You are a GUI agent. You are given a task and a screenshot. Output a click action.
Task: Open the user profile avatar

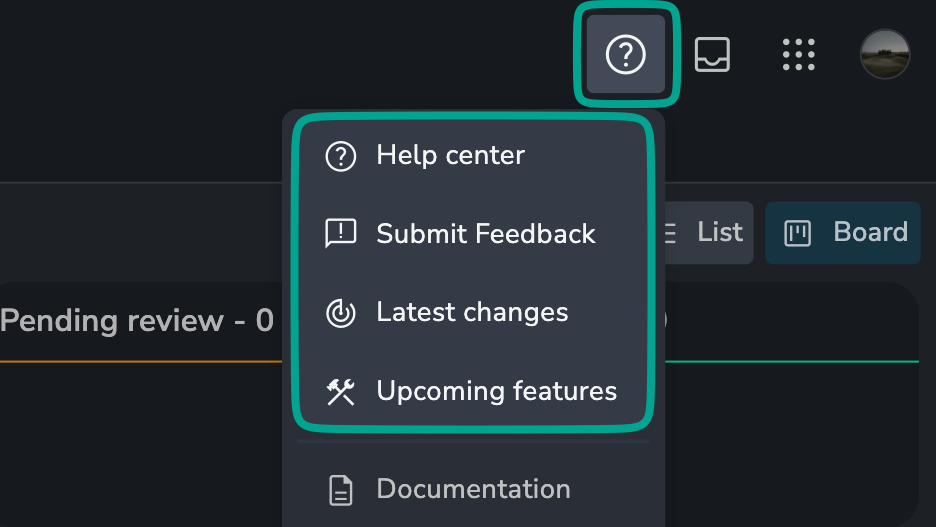point(885,54)
